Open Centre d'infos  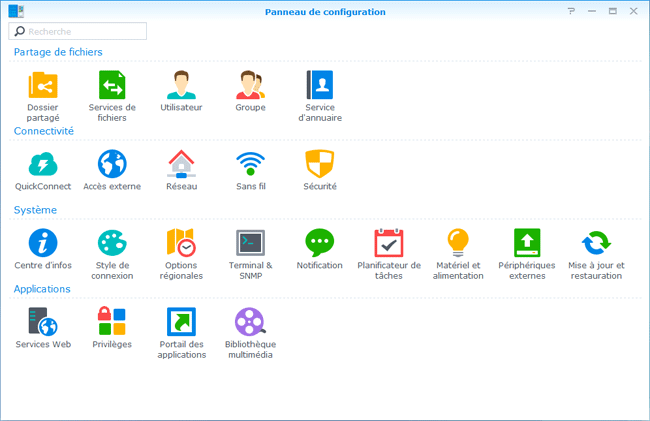[x=43, y=242]
